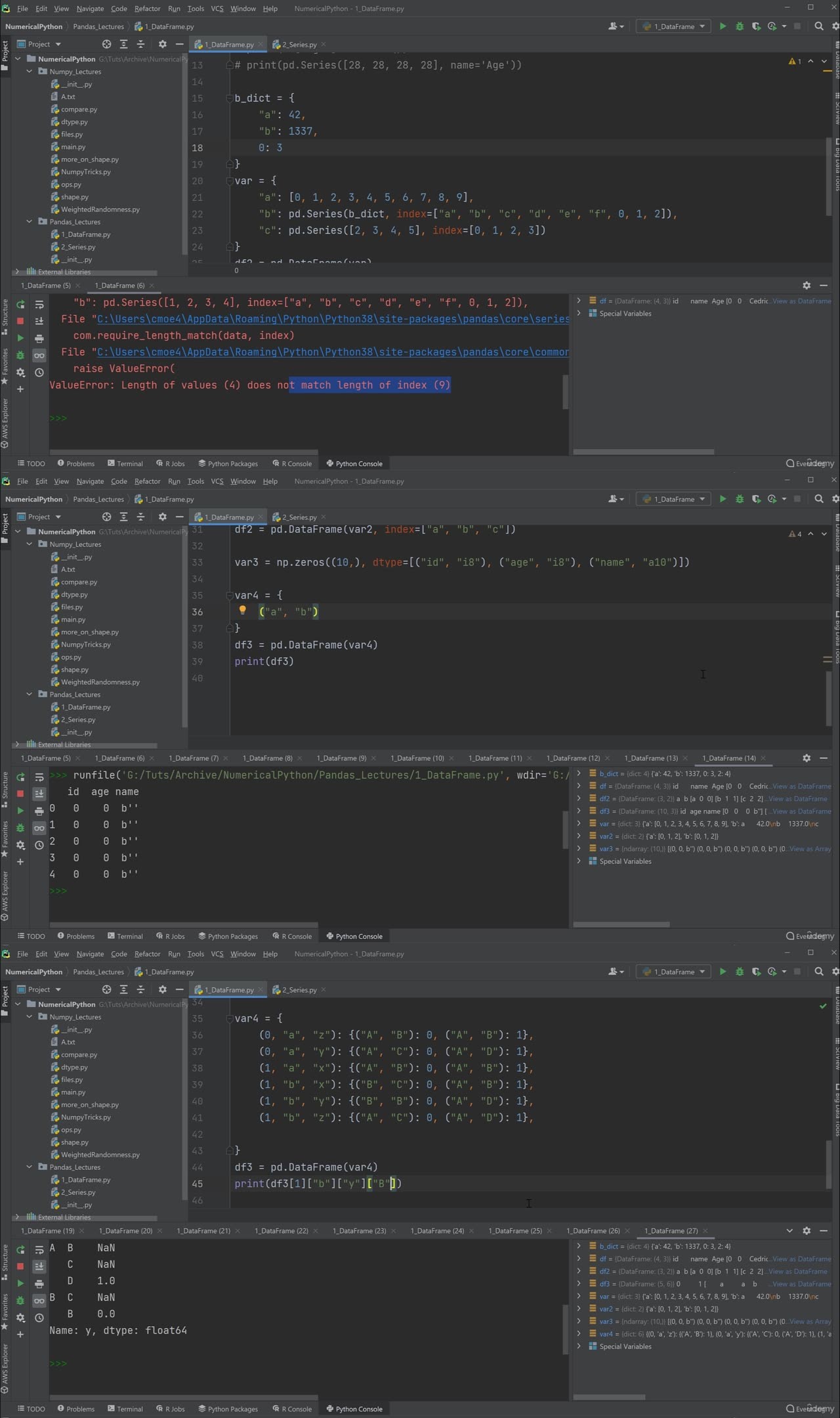Image resolution: width=840 pixels, height=1418 pixels.
Task: Select the 1_DataFrame (26) console tab
Action: (593, 1230)
